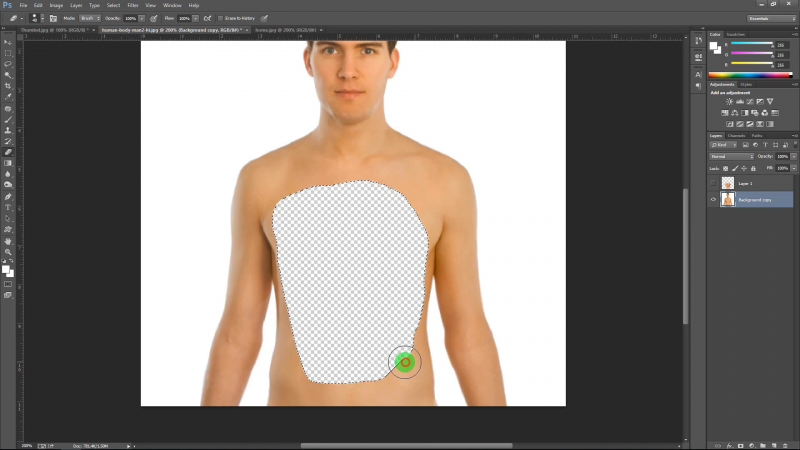Open History panel icon in collapsed dock
Screen dimensions: 800x450
click(698, 40)
